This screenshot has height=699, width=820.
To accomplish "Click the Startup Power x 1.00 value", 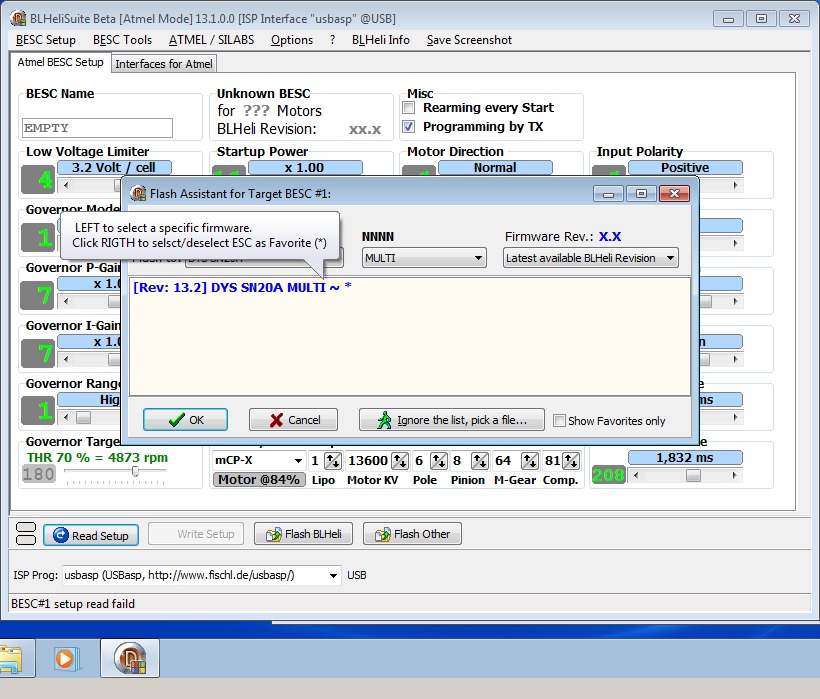I will pyautogui.click(x=305, y=167).
